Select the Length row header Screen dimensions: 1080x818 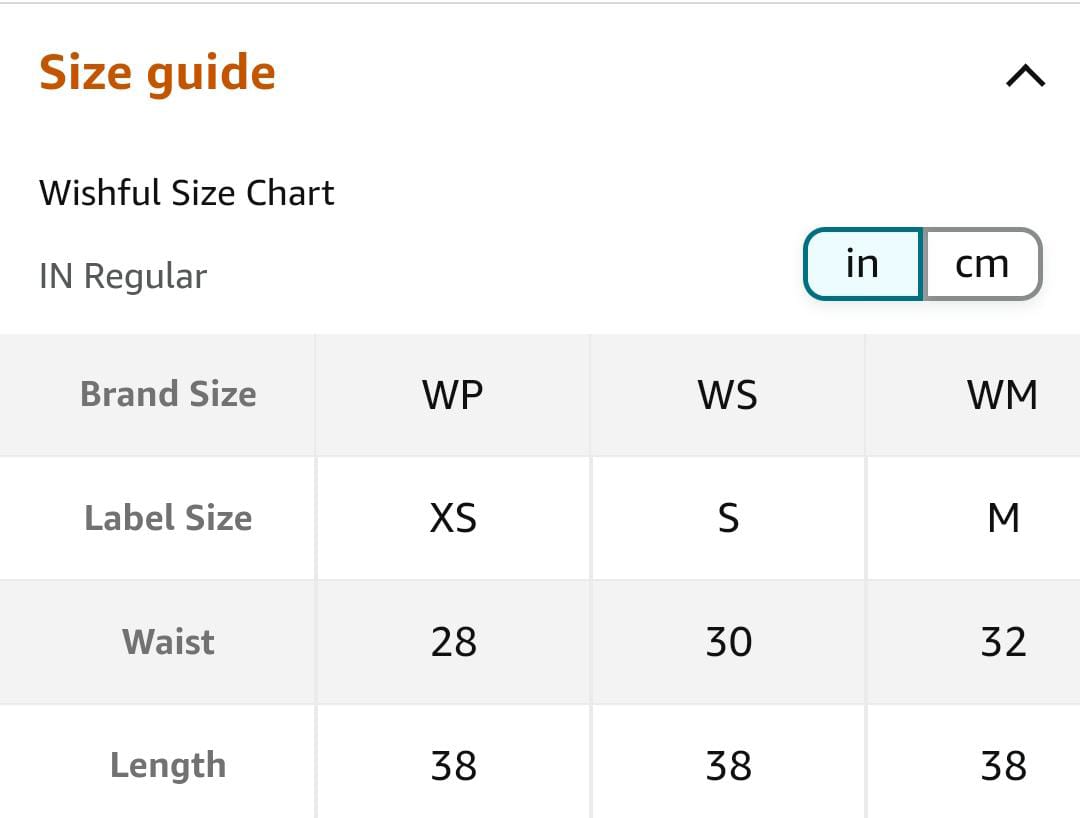[x=168, y=765]
